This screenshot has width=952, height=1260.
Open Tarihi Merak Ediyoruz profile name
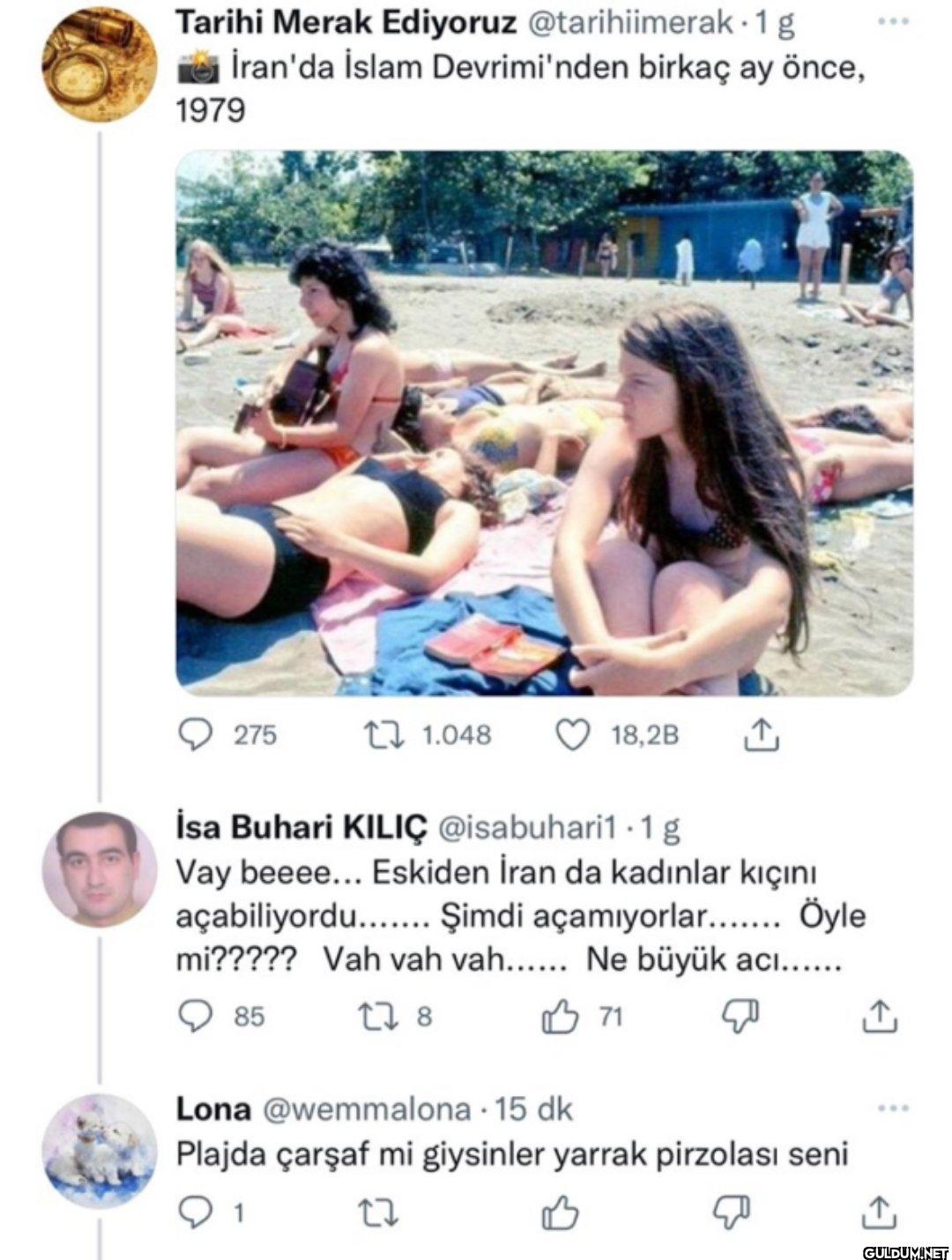(347, 24)
